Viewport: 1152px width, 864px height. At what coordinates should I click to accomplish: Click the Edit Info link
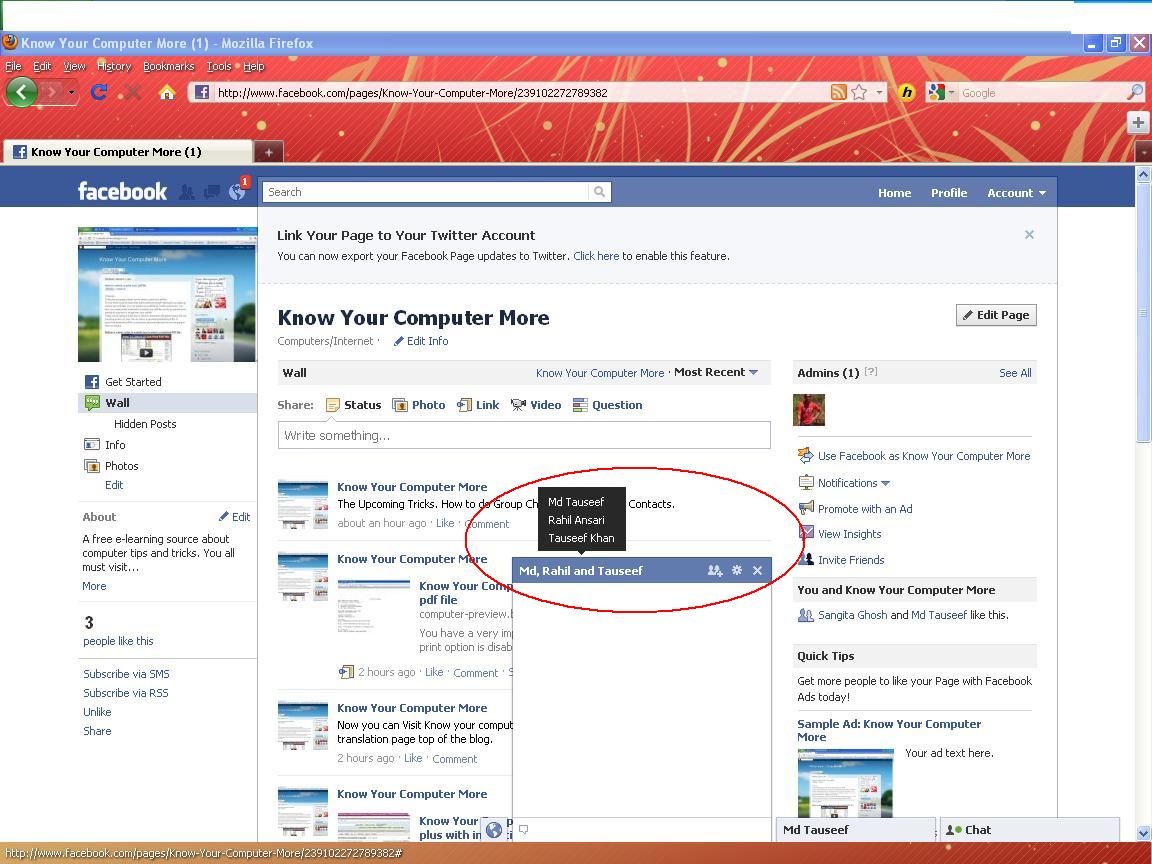[420, 341]
